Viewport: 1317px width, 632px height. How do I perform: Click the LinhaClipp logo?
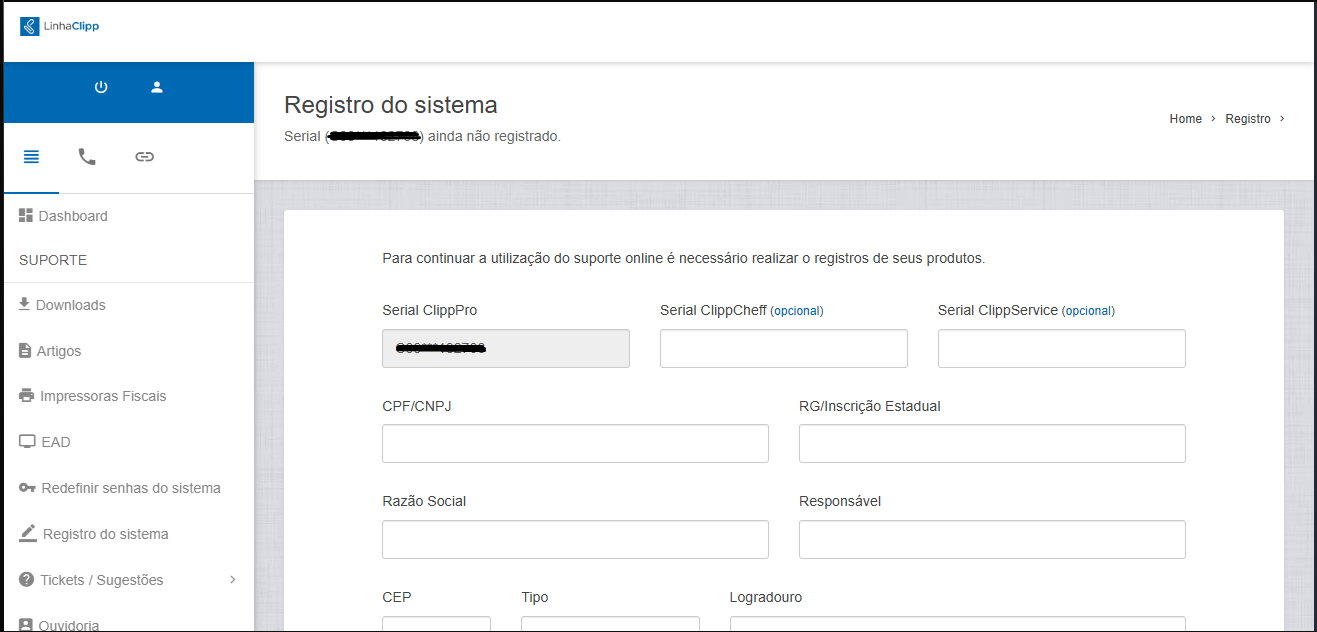[x=60, y=26]
